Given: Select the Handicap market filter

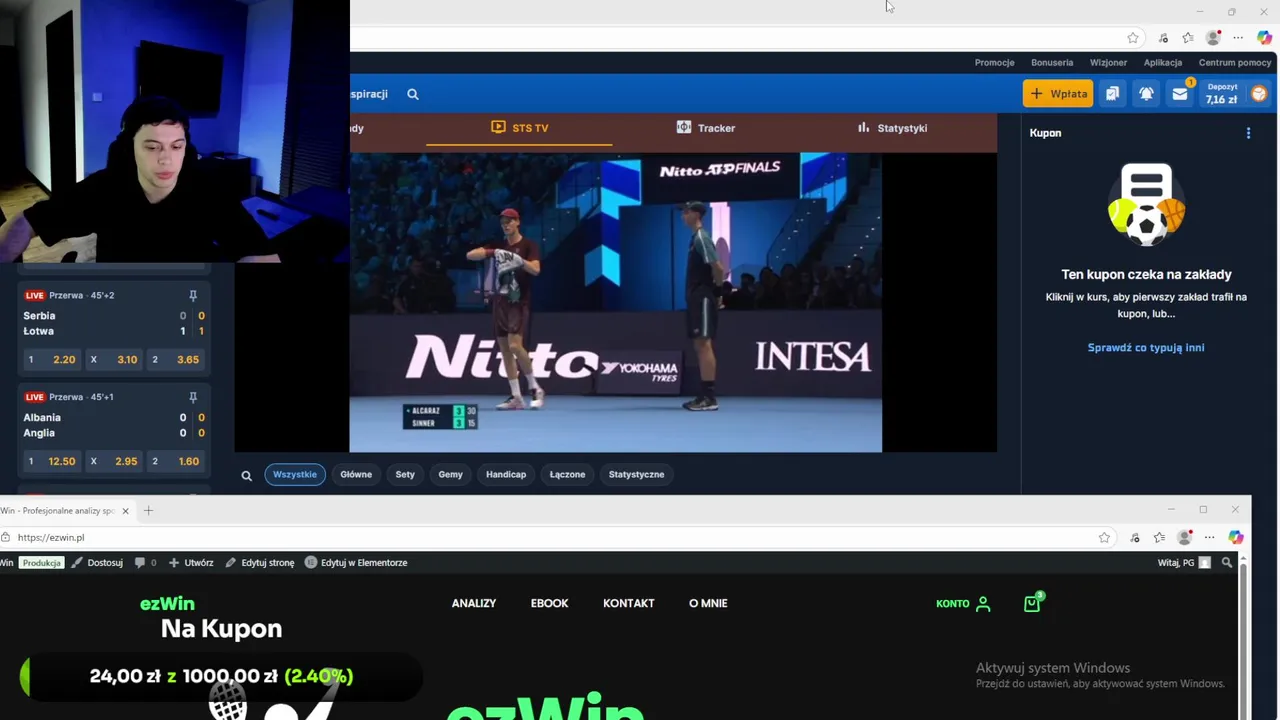Looking at the screenshot, I should [x=506, y=475].
